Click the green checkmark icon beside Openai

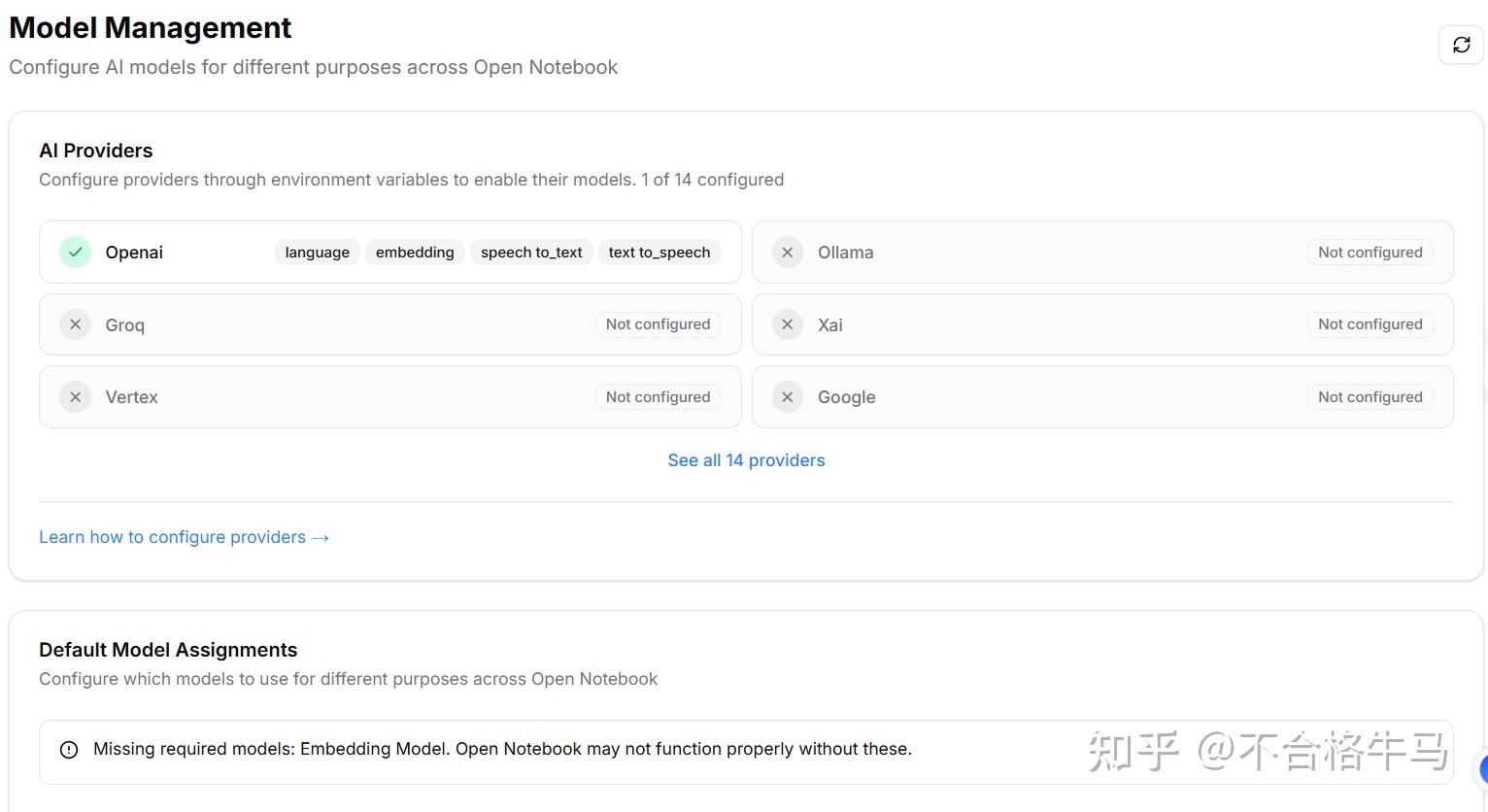tap(75, 253)
